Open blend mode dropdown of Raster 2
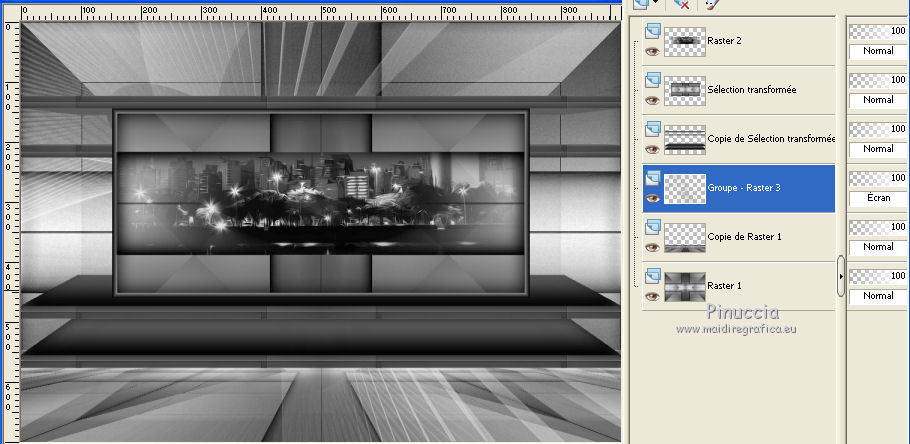Screen dimensions: 910x444 coord(879,51)
